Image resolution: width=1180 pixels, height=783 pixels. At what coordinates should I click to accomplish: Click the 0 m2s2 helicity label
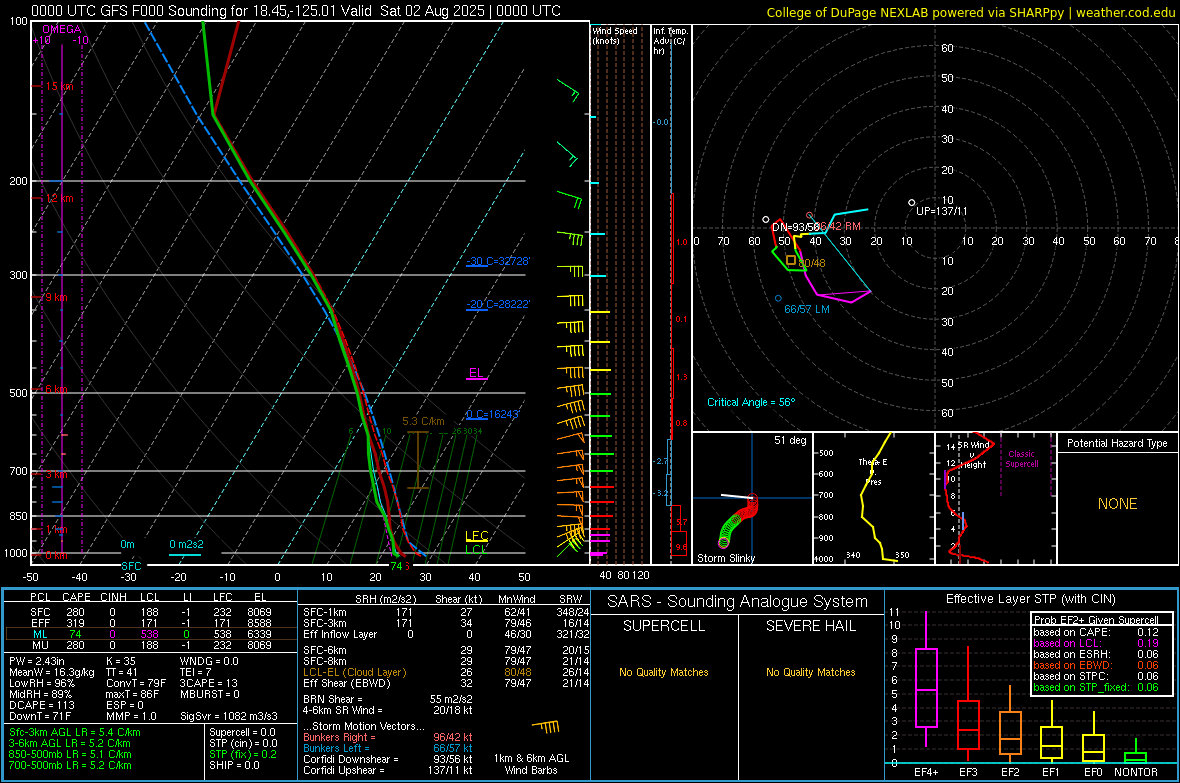[x=186, y=544]
